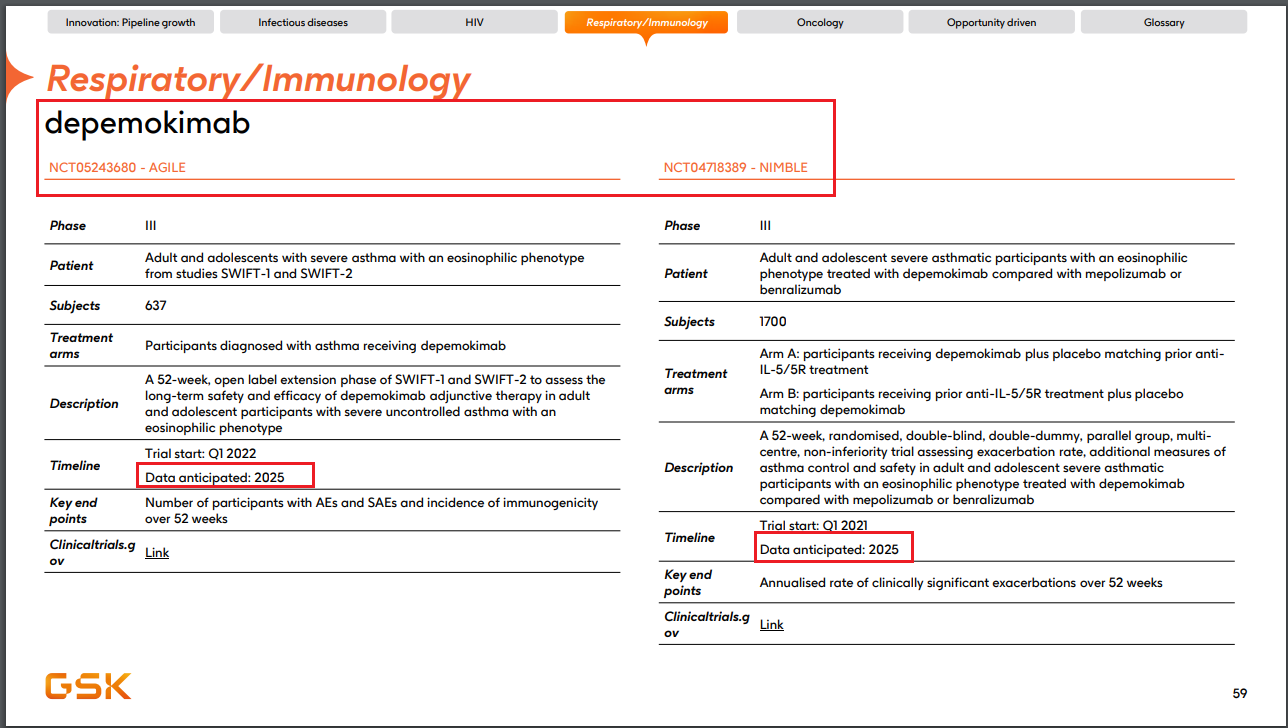1288x728 pixels.
Task: Open the AGILE trial Clinicaltrials.gov Link
Action: tap(157, 552)
